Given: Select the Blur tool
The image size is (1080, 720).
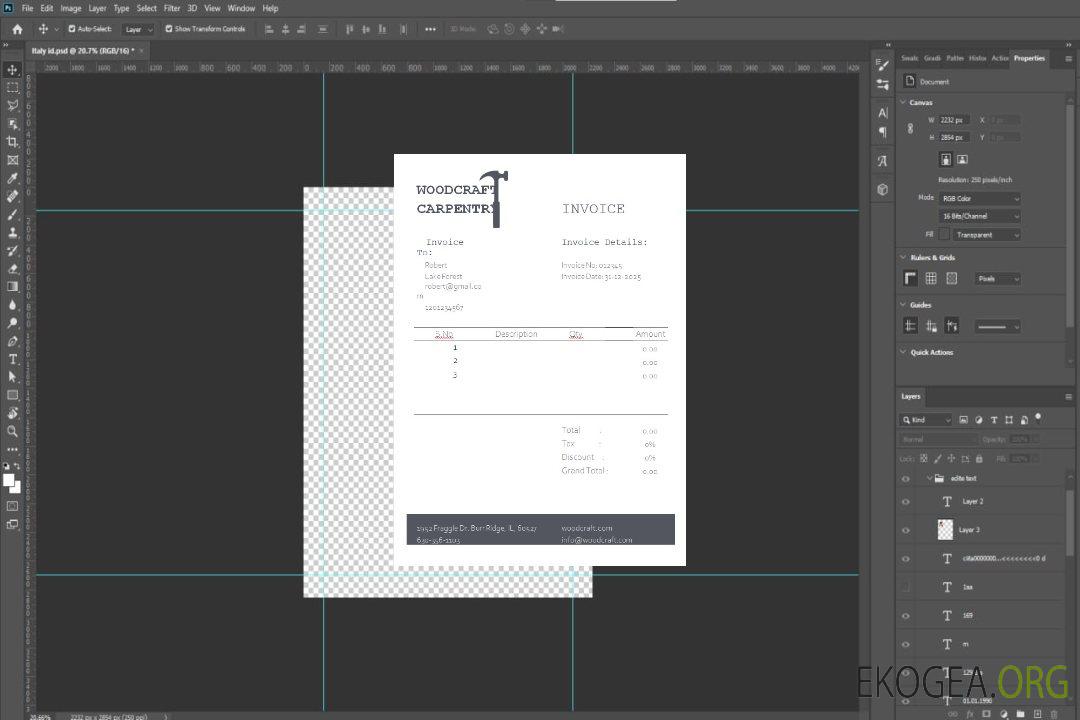Looking at the screenshot, I should tap(12, 305).
